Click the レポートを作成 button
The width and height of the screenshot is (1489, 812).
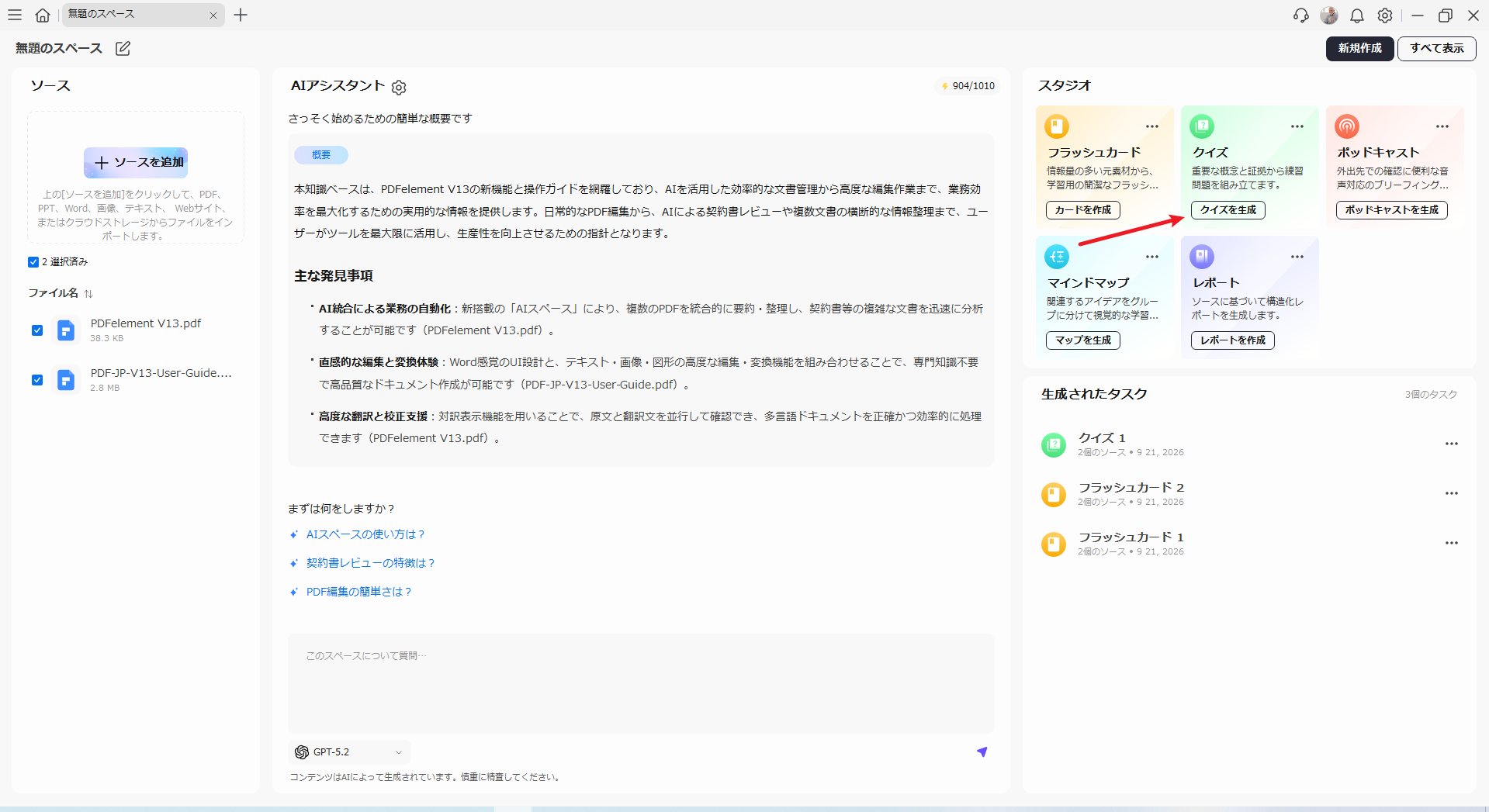coord(1233,340)
